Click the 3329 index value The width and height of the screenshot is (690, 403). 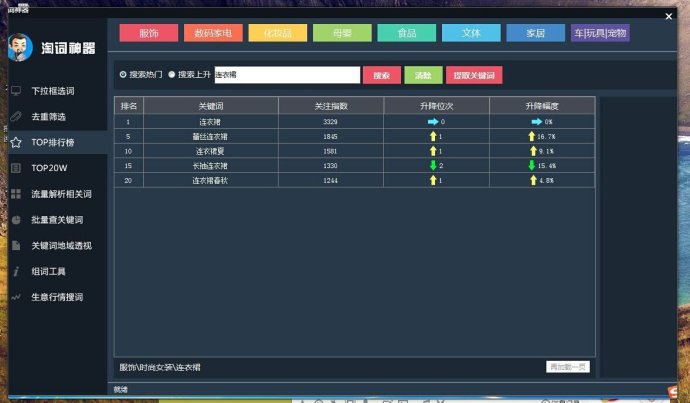330,122
